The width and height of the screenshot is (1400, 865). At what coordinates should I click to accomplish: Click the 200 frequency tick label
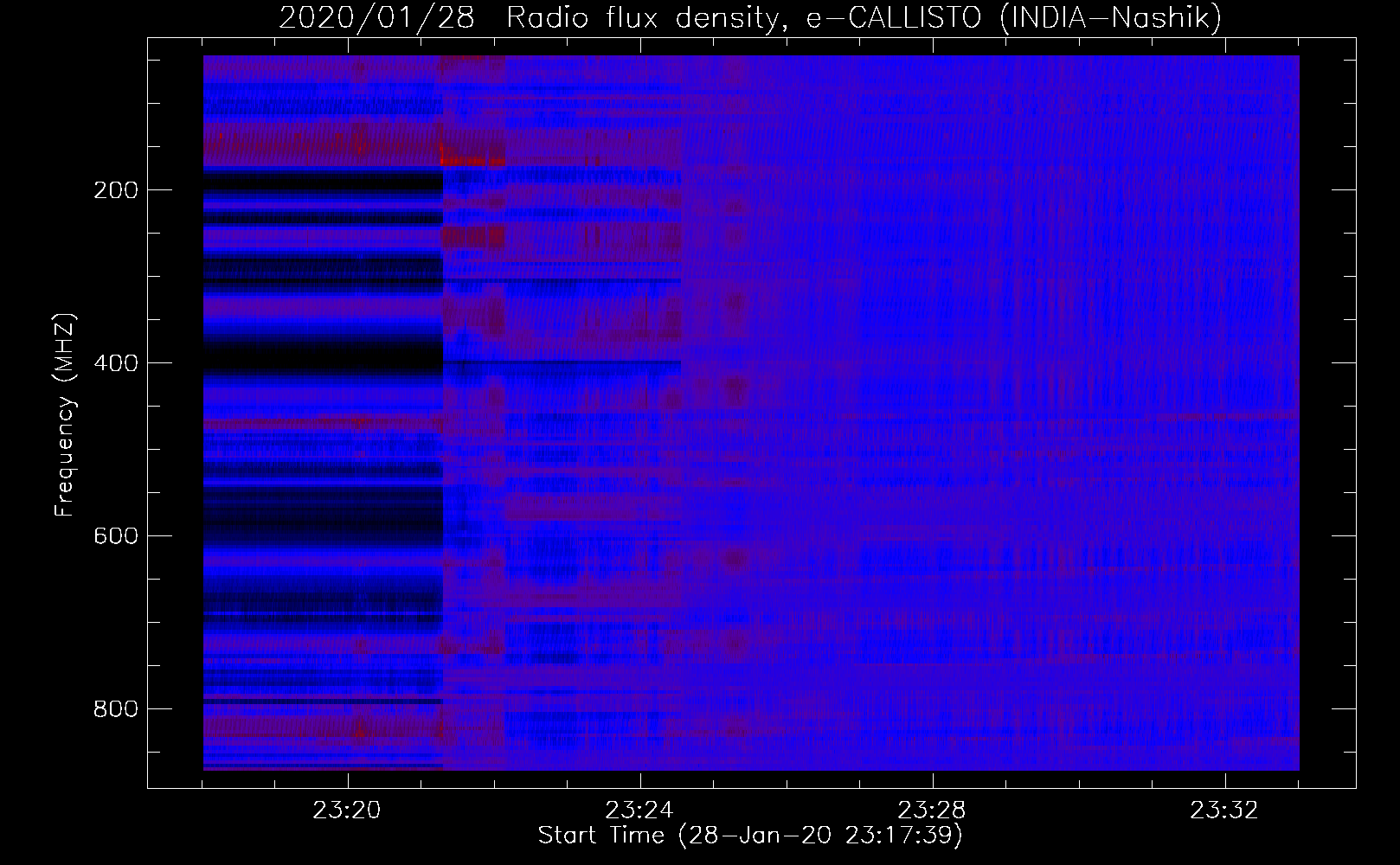point(116,190)
